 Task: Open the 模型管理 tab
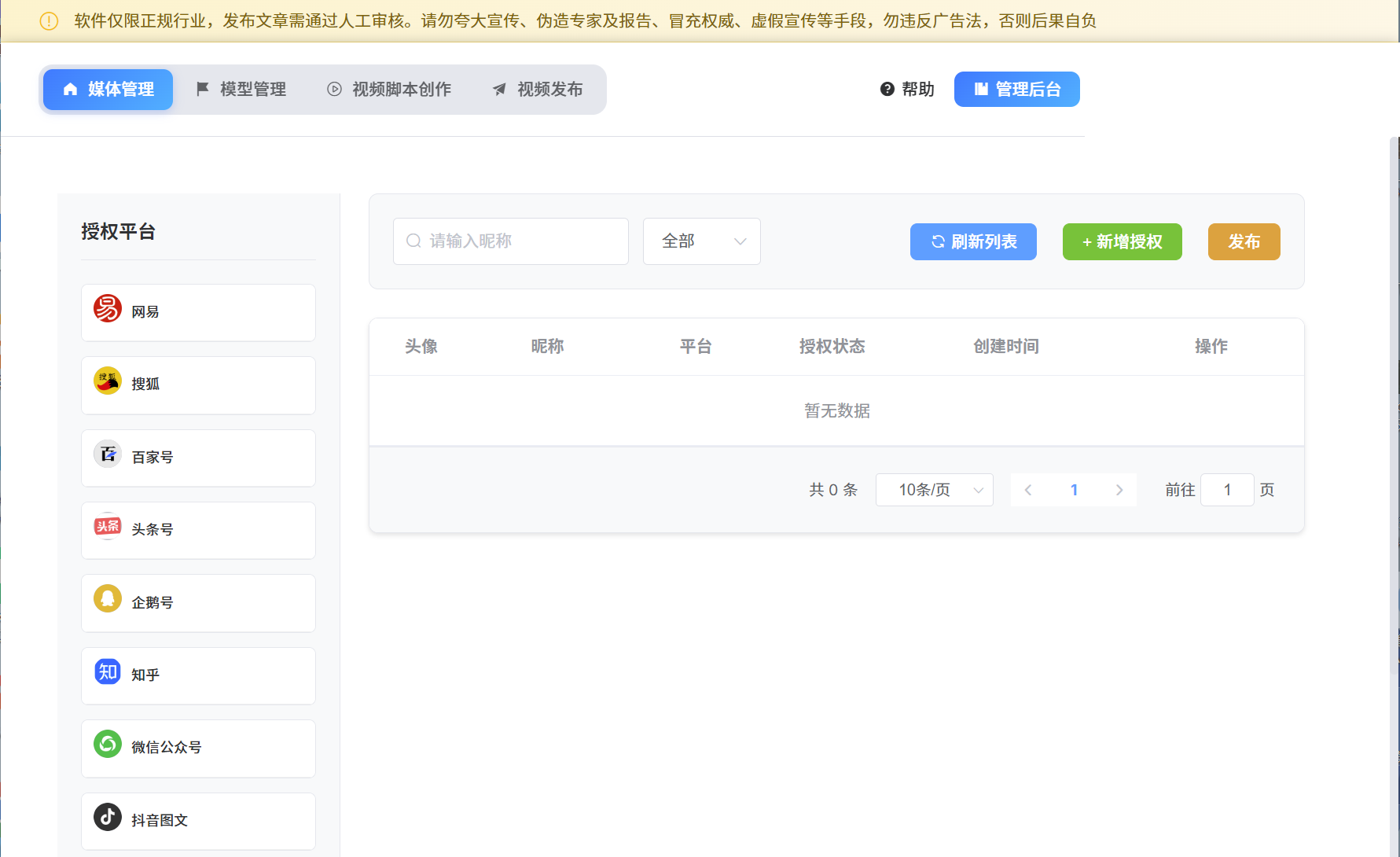point(241,90)
